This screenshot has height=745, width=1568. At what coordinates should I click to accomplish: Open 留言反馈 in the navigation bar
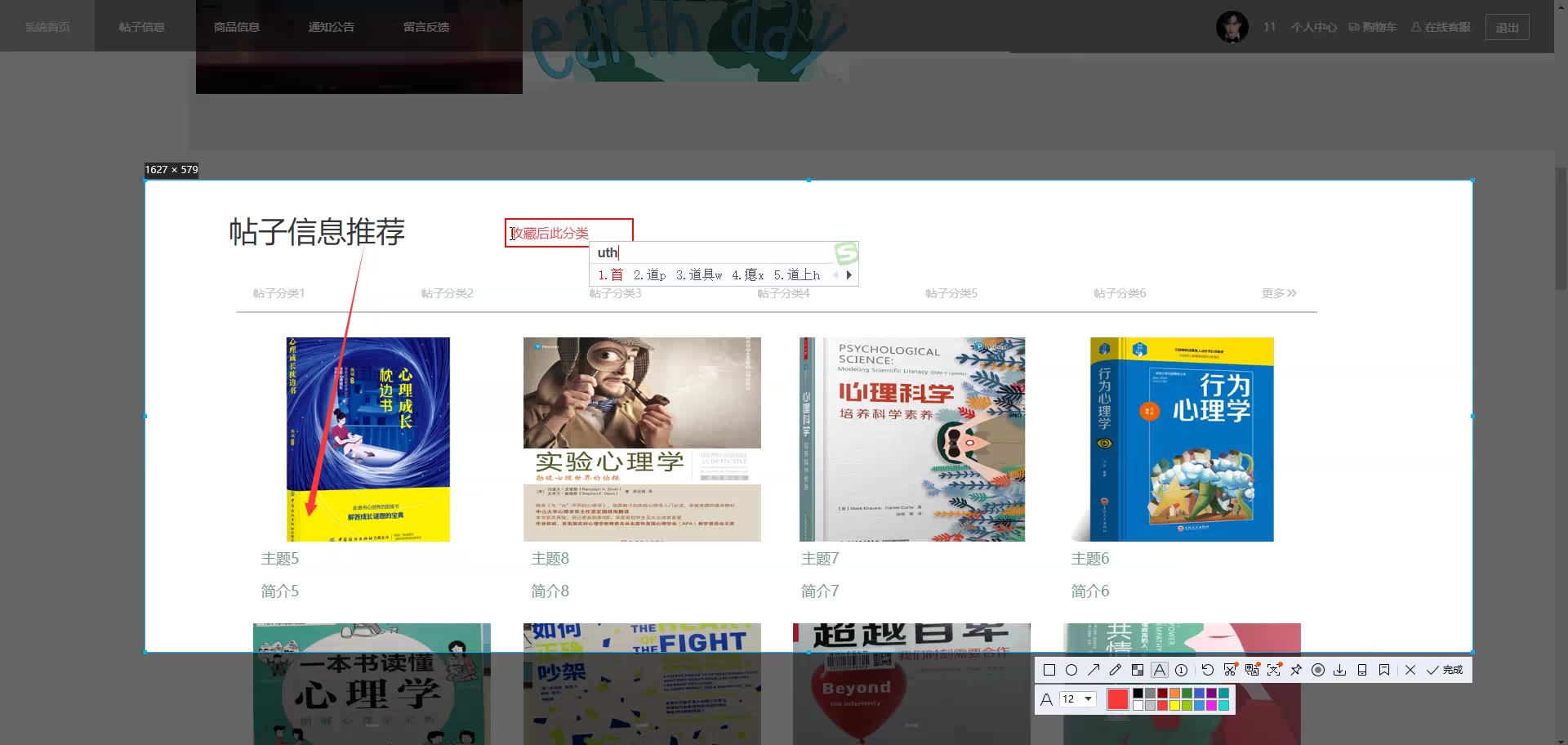(426, 27)
